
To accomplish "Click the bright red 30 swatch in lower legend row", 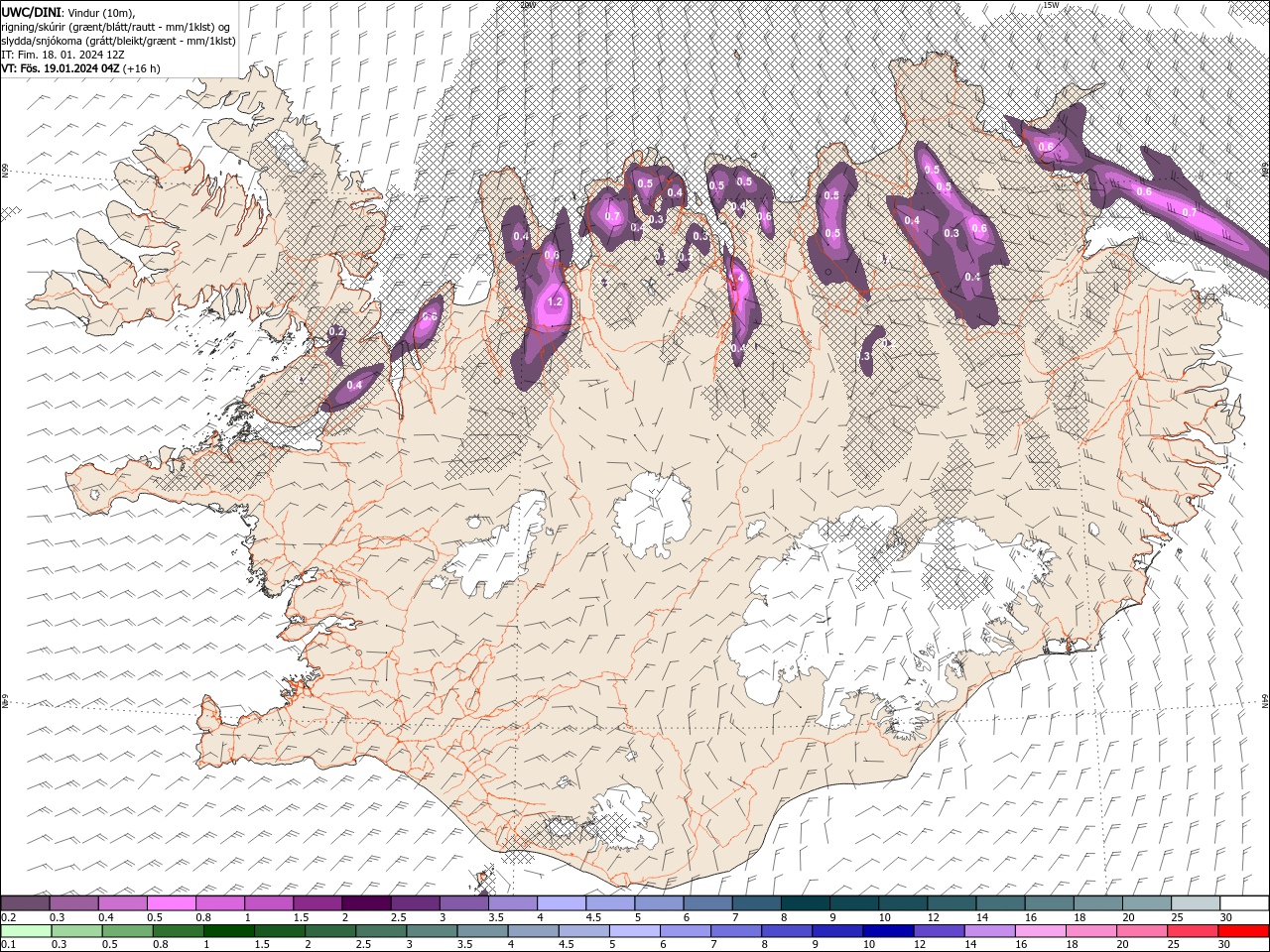I will (x=1243, y=931).
